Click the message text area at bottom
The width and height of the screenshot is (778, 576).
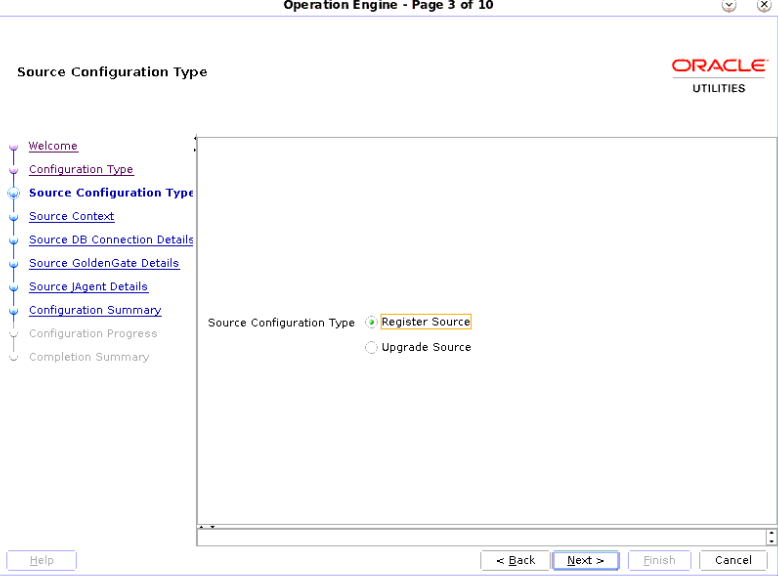482,537
